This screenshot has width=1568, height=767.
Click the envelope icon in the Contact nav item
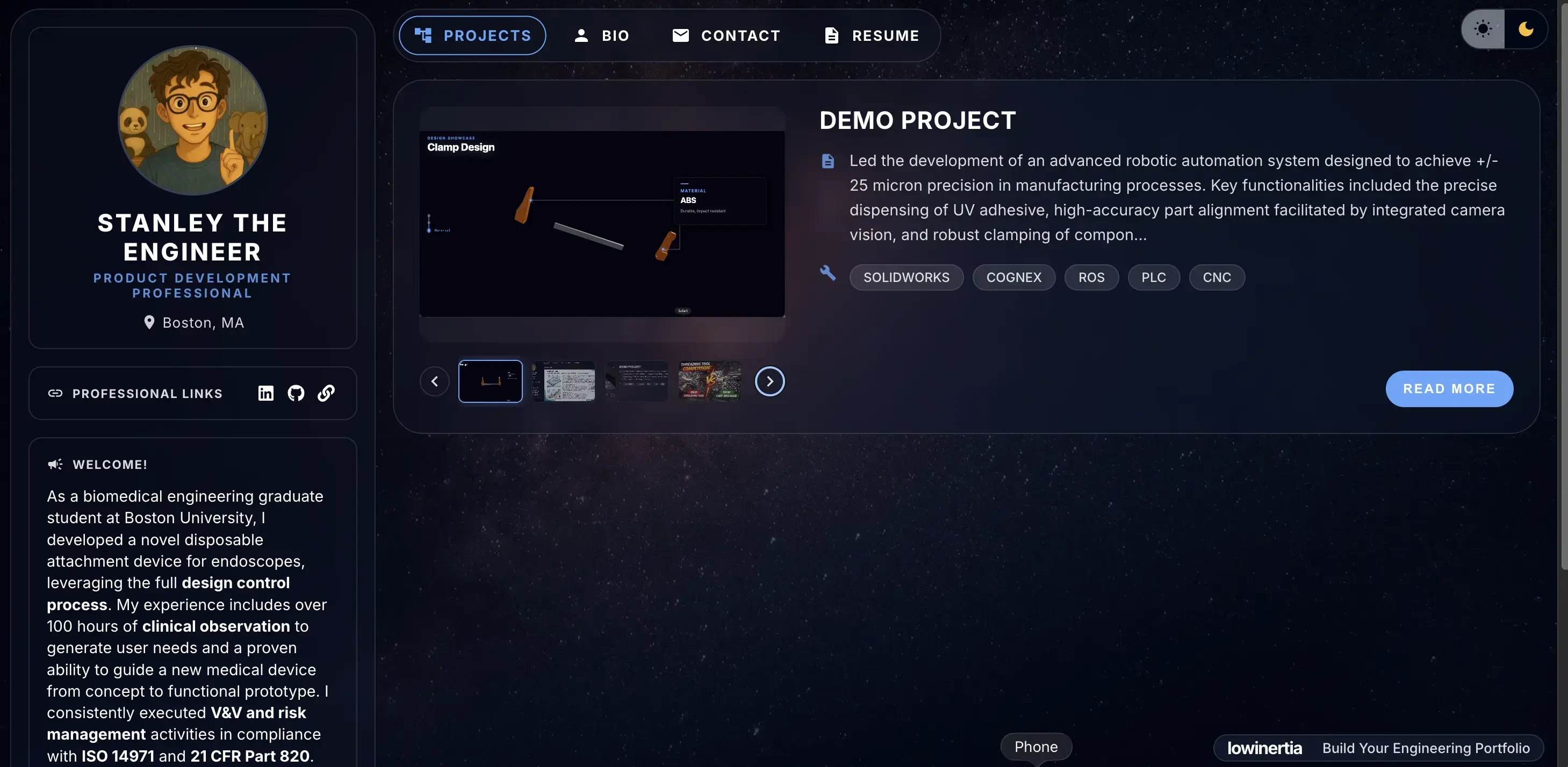[681, 35]
